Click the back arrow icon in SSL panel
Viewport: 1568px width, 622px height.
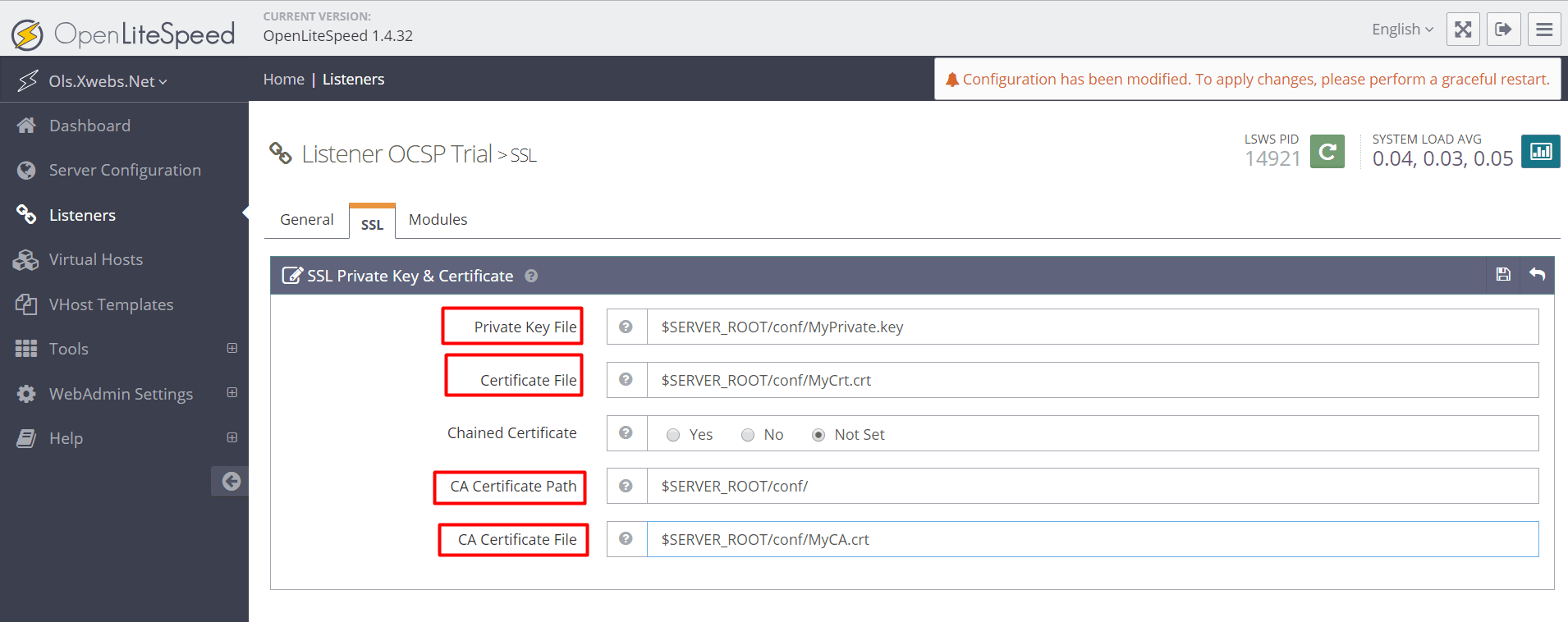coord(1538,275)
